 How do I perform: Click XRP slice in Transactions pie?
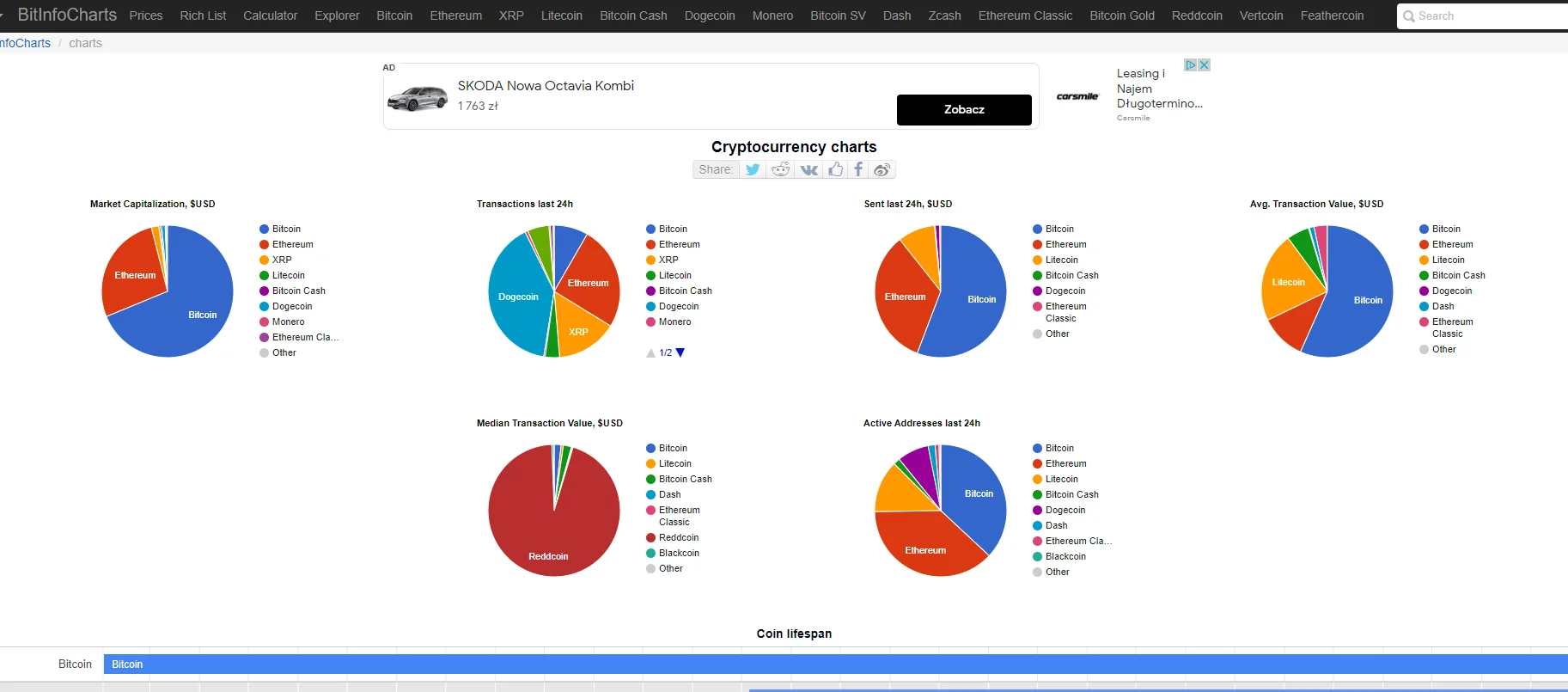pos(580,329)
